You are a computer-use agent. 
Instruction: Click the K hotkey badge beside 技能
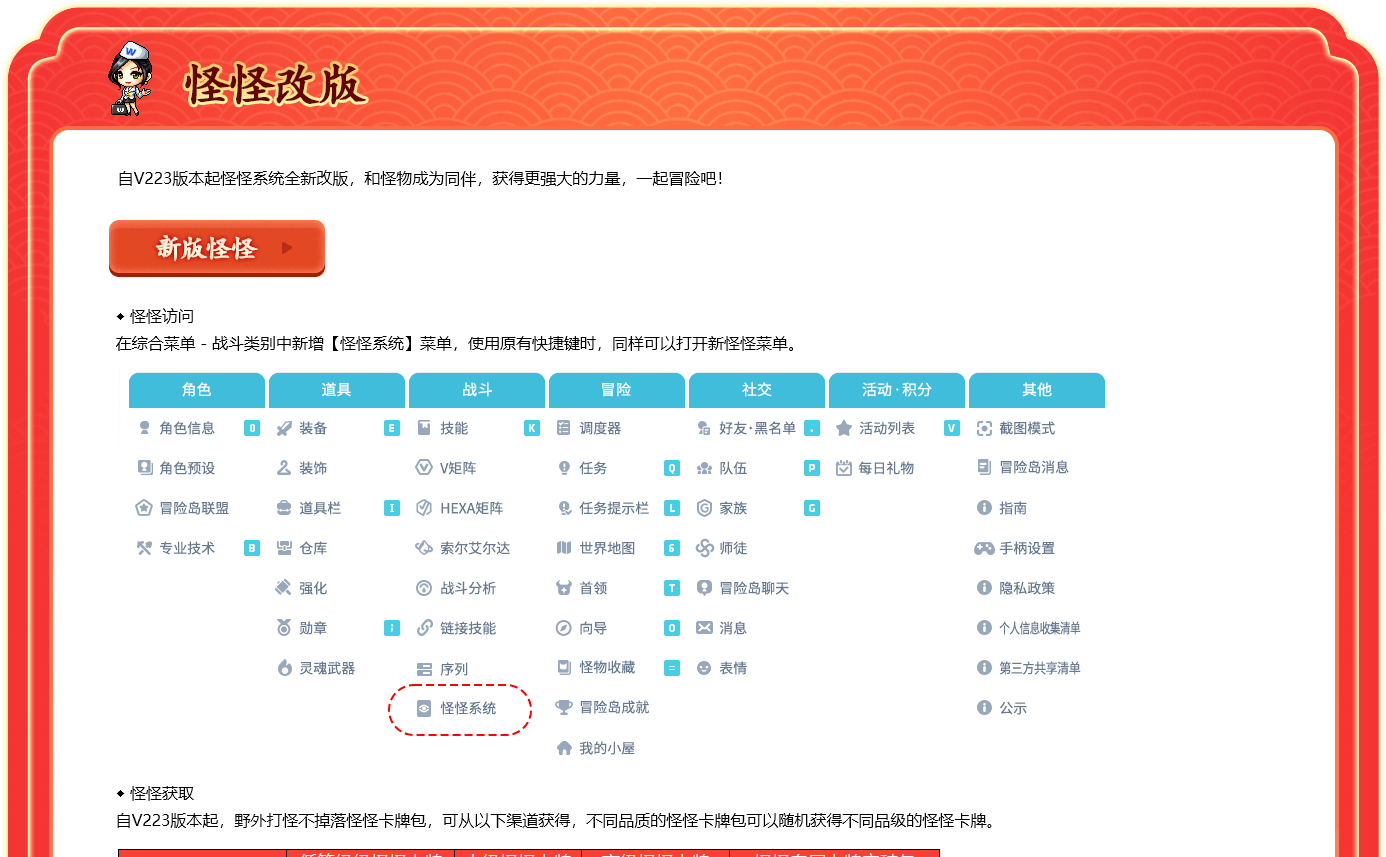[532, 428]
